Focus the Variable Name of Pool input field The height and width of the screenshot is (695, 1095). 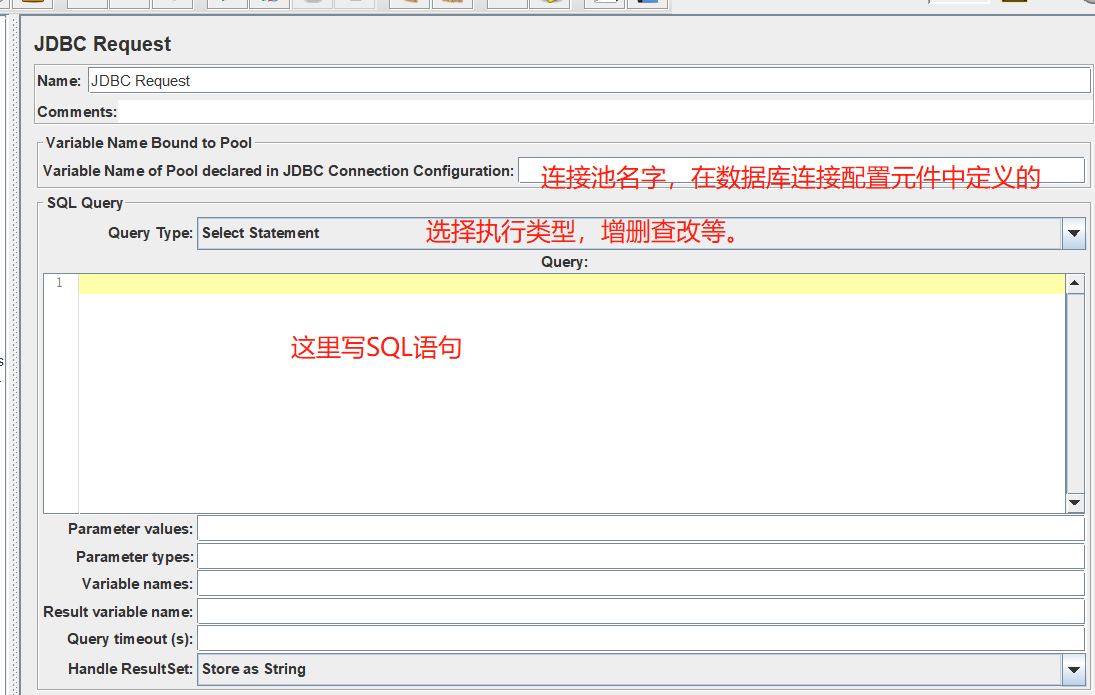tap(801, 170)
